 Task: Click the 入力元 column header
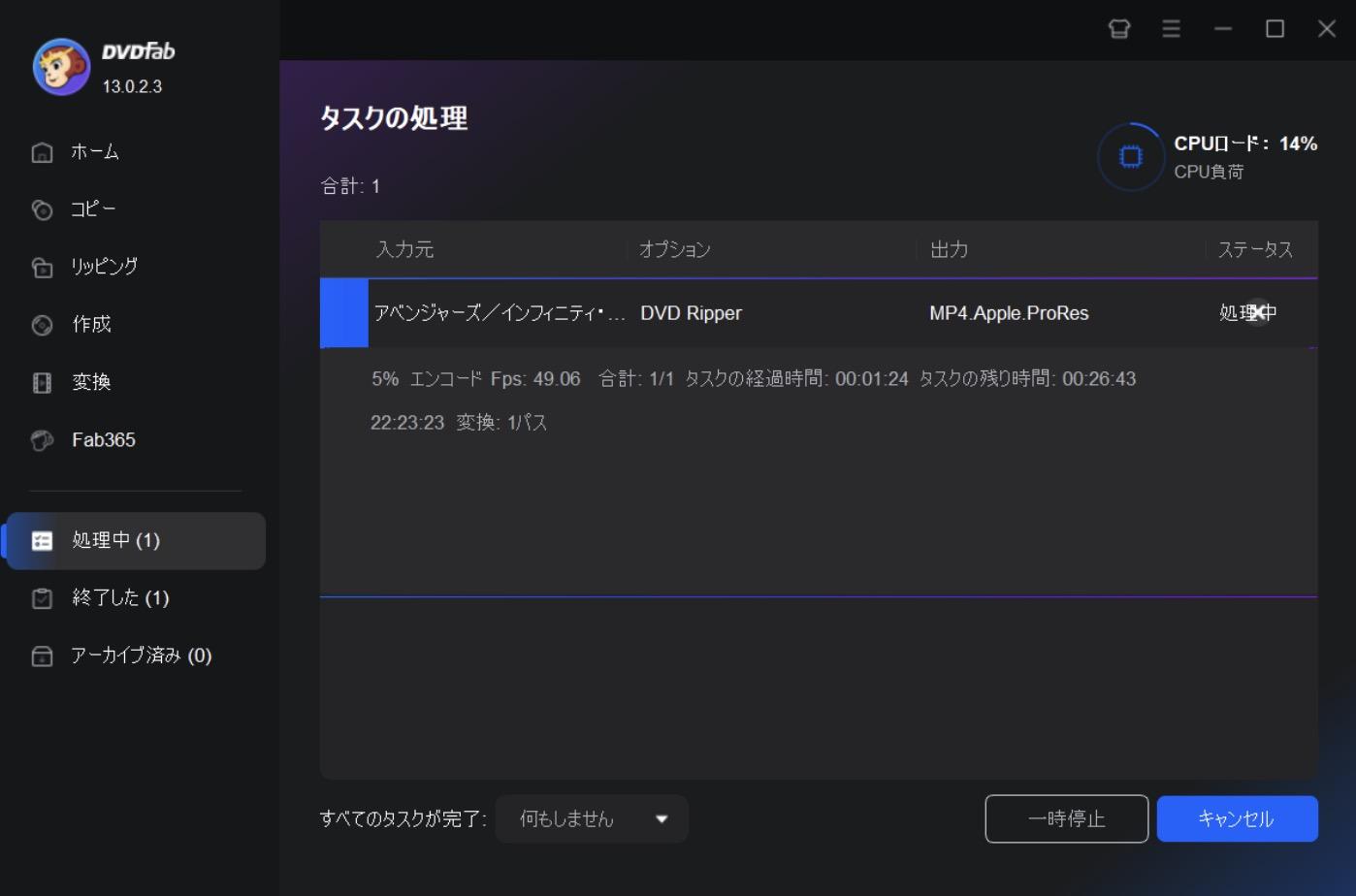404,250
